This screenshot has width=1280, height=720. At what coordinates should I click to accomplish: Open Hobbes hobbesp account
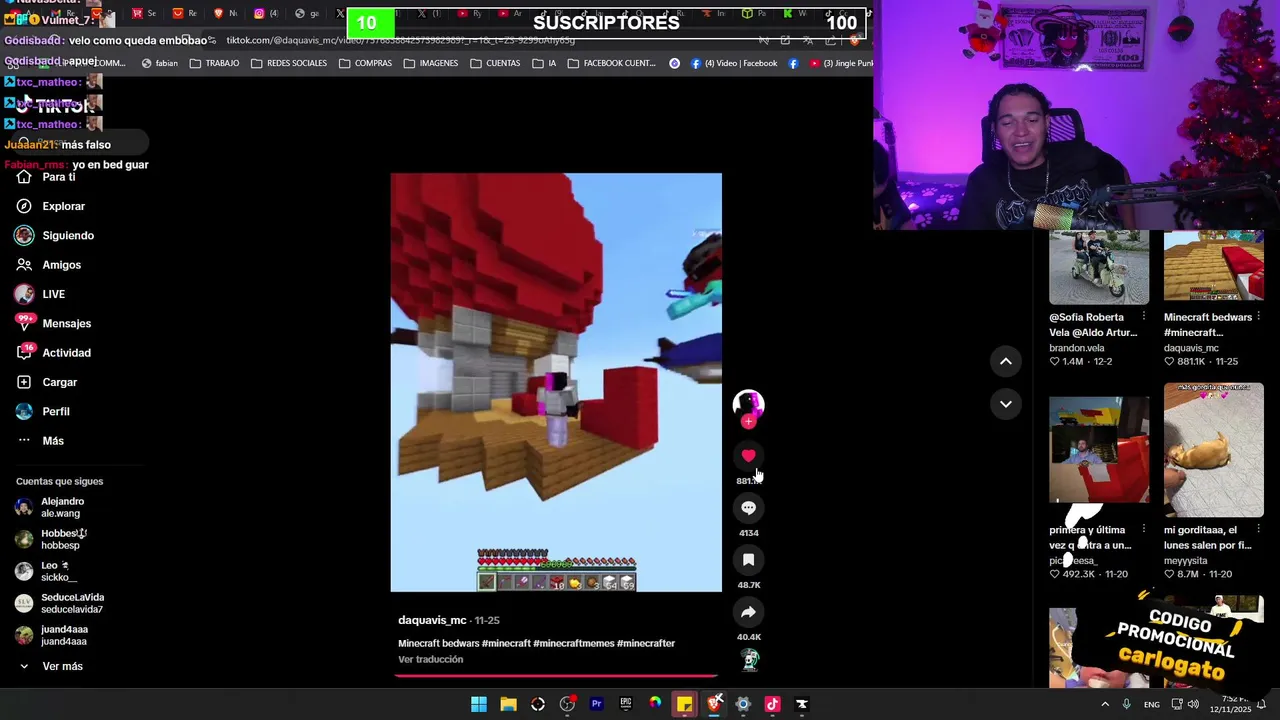[x=52, y=539]
